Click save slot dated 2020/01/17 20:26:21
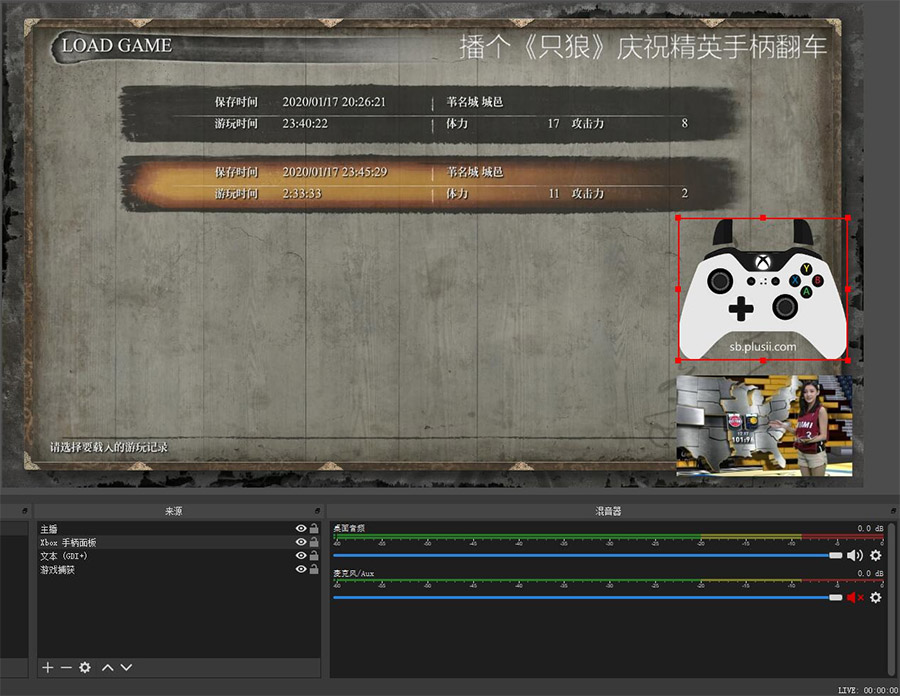The width and height of the screenshot is (900, 696). coord(429,113)
